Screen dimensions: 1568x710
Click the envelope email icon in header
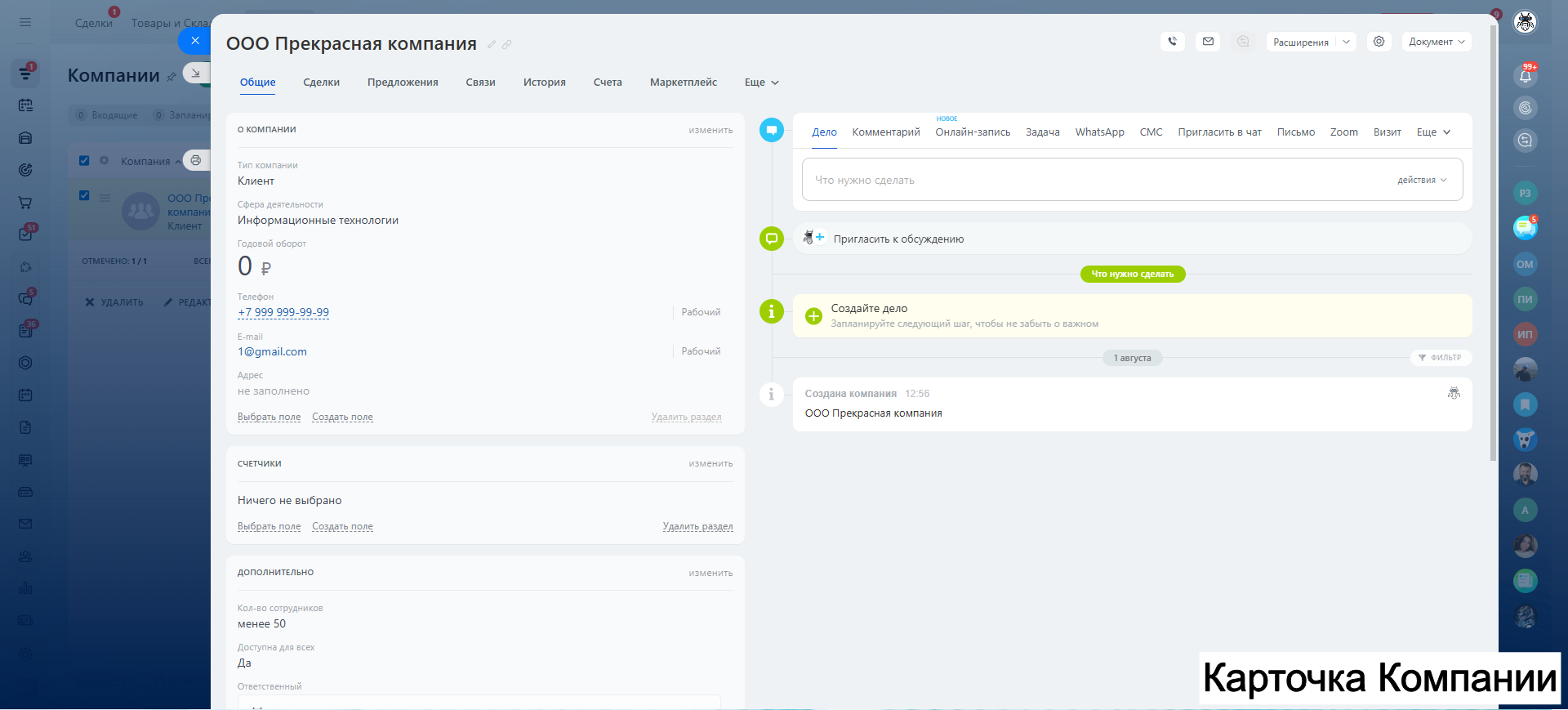pyautogui.click(x=1208, y=42)
